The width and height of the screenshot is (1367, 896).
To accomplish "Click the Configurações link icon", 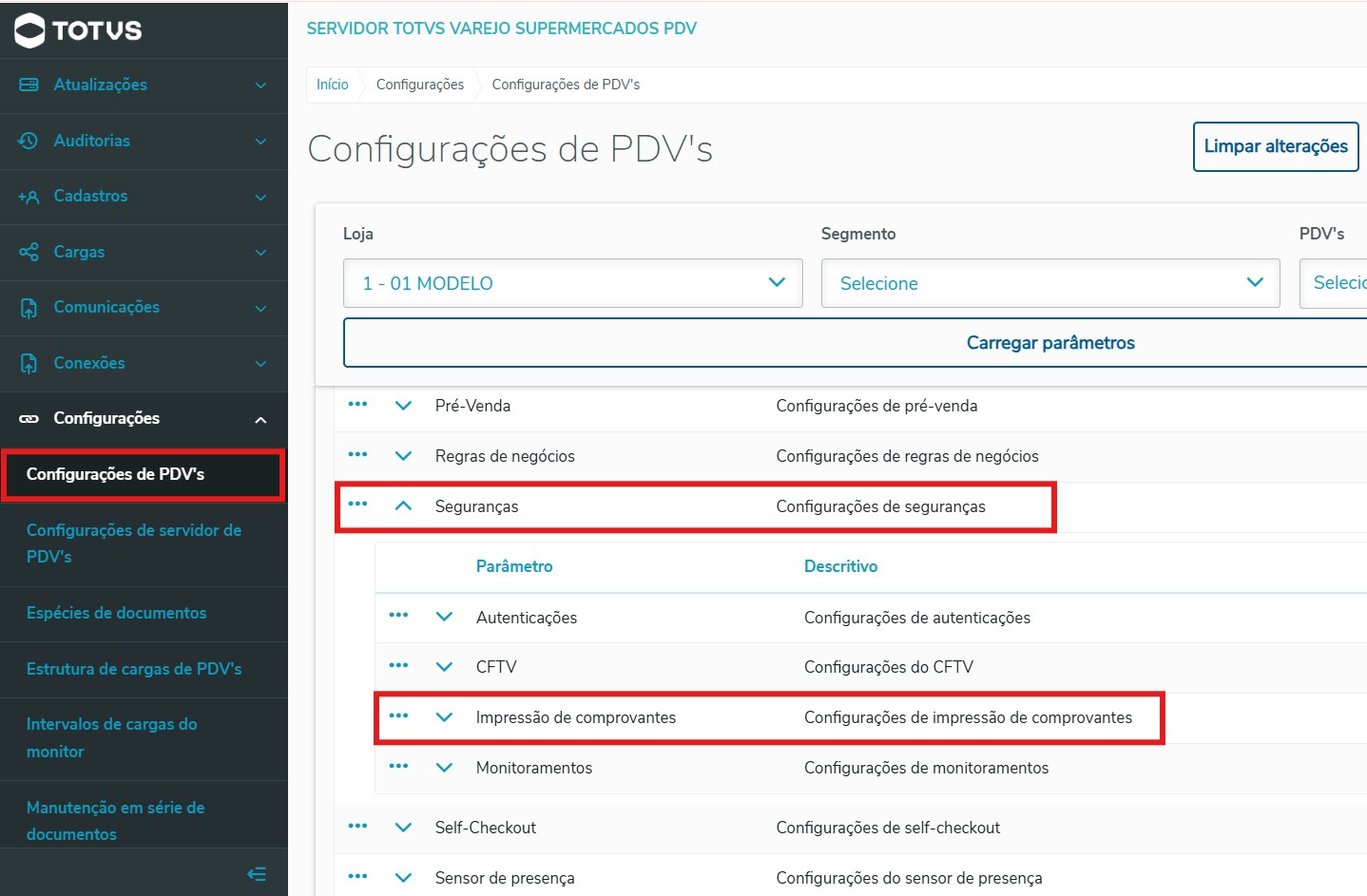I will coord(29,419).
